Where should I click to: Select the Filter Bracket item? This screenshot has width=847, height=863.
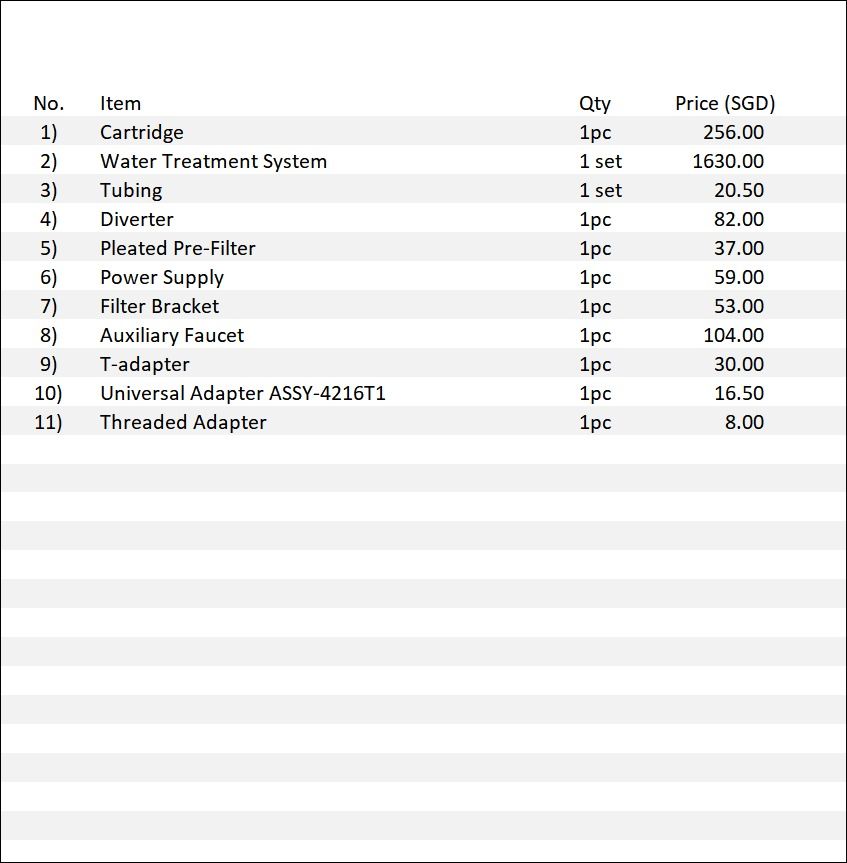(160, 306)
